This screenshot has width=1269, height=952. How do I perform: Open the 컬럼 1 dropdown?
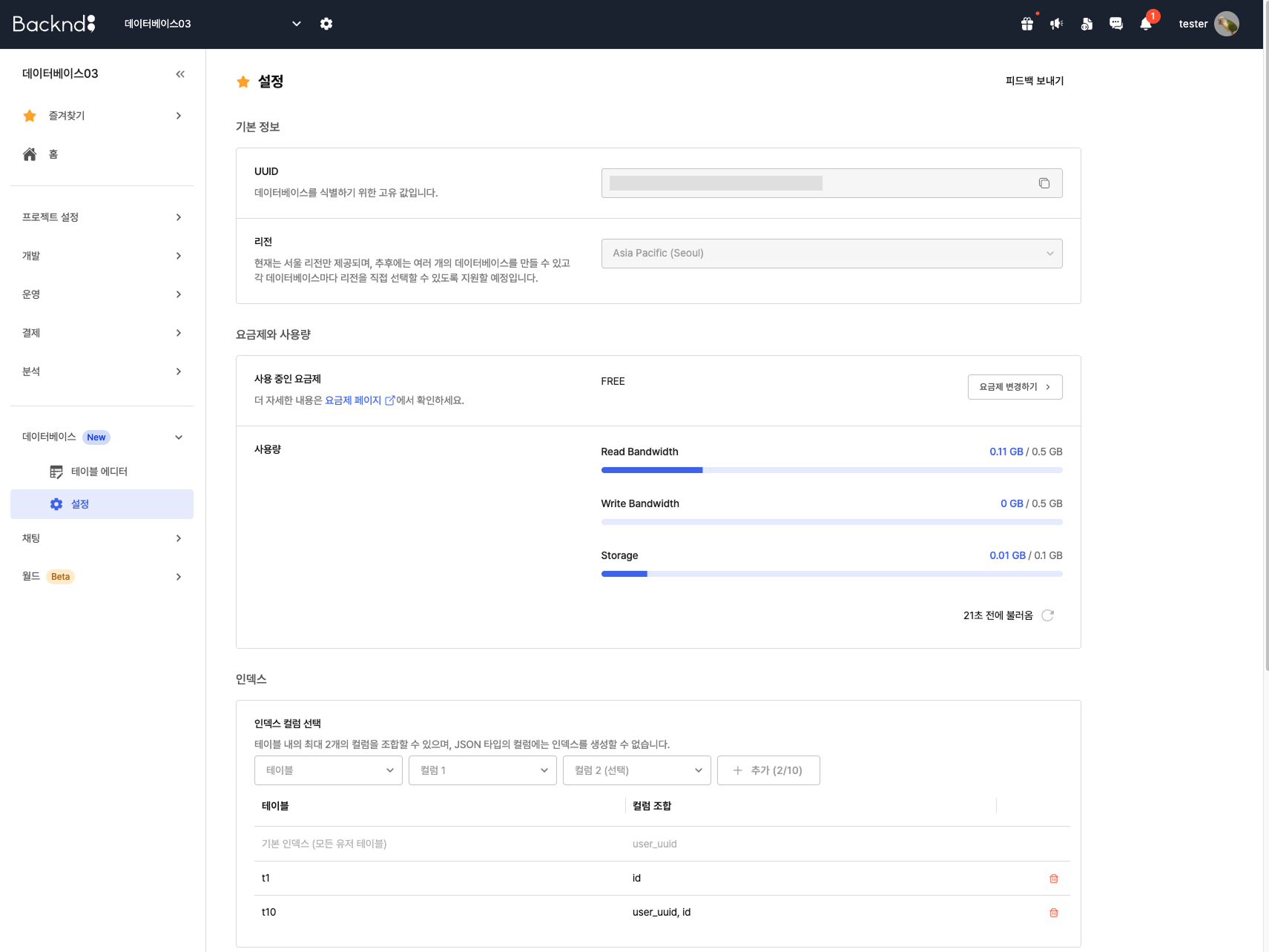pyautogui.click(x=482, y=770)
